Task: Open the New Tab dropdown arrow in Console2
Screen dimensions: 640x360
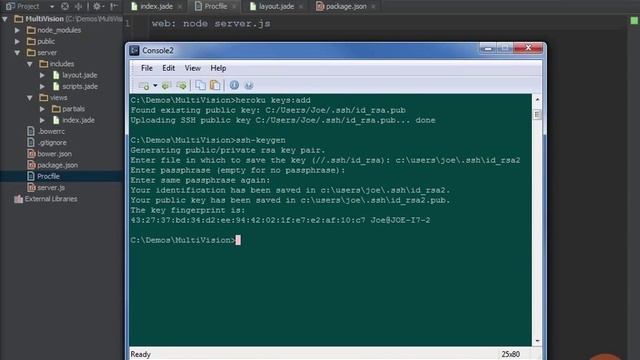Action: coord(156,85)
